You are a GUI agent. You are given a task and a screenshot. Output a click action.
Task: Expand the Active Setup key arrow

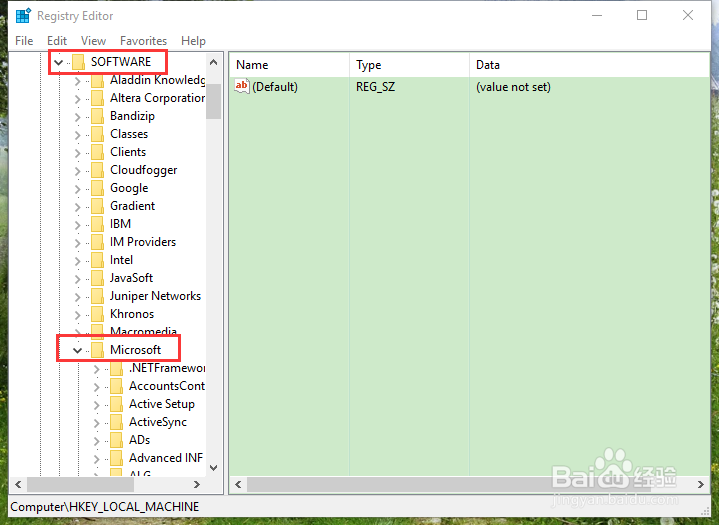[x=96, y=405]
